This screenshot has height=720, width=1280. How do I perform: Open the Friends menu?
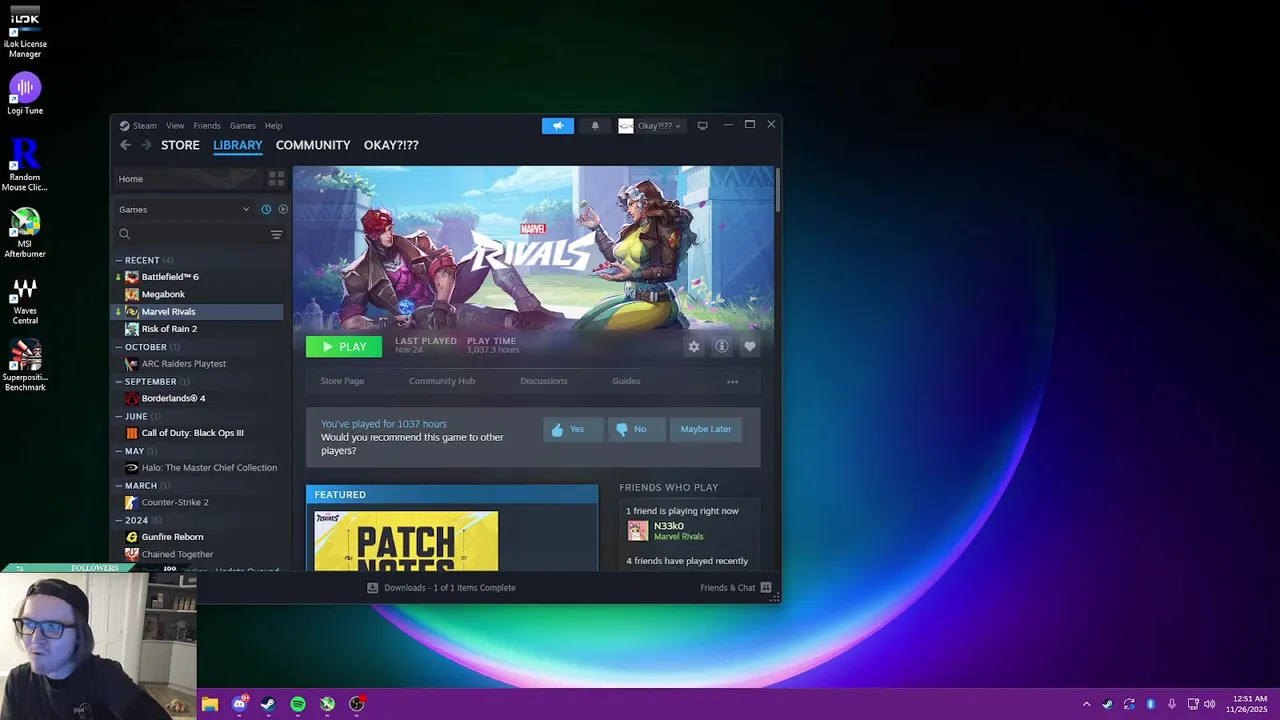point(207,126)
